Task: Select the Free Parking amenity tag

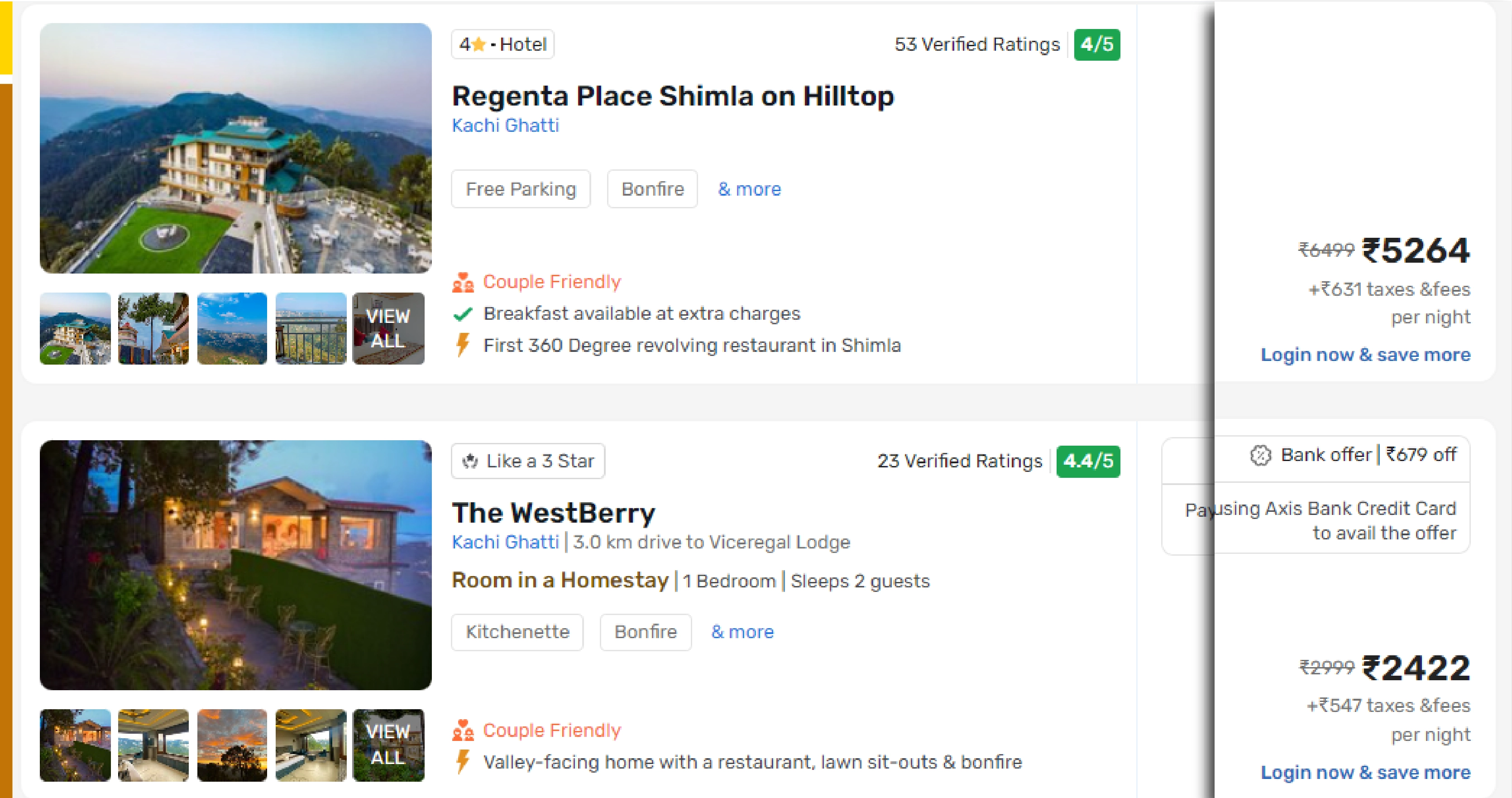Action: point(521,189)
